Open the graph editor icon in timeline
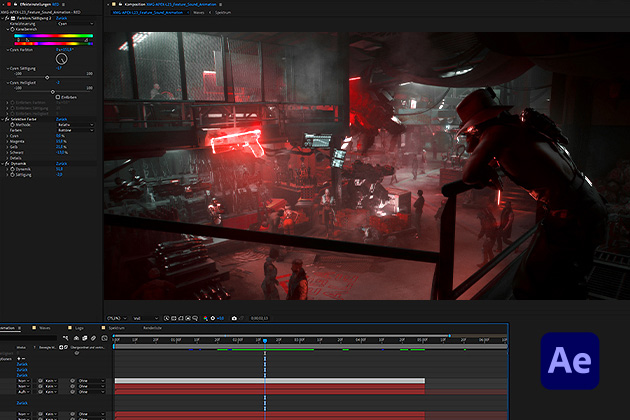Image resolution: width=630 pixels, height=420 pixels. [x=104, y=338]
